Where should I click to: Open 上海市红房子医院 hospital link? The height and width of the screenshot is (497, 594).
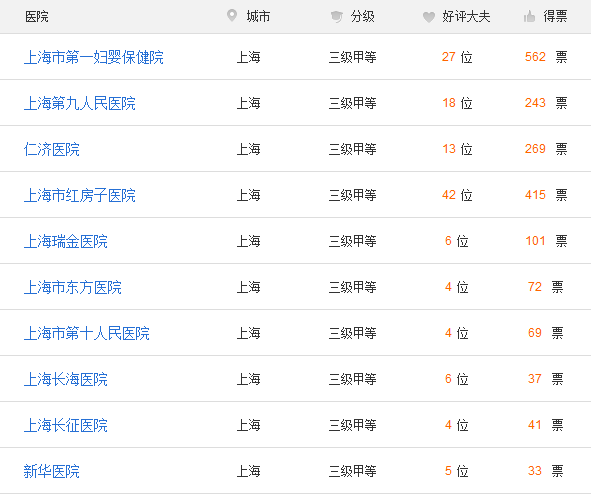pos(80,195)
